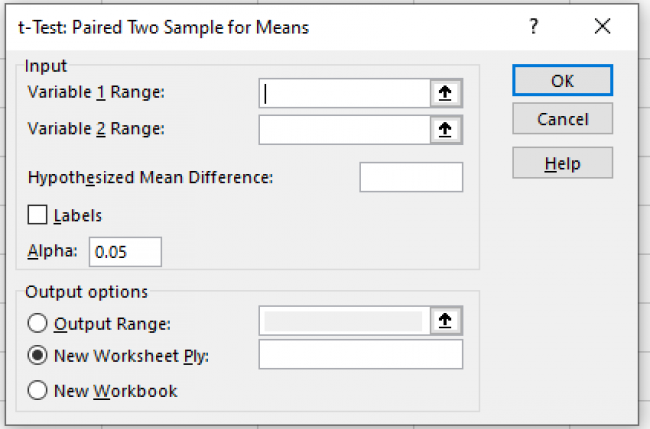650x429 pixels.
Task: Click the Alpha value field showing 0.05
Action: tap(125, 252)
